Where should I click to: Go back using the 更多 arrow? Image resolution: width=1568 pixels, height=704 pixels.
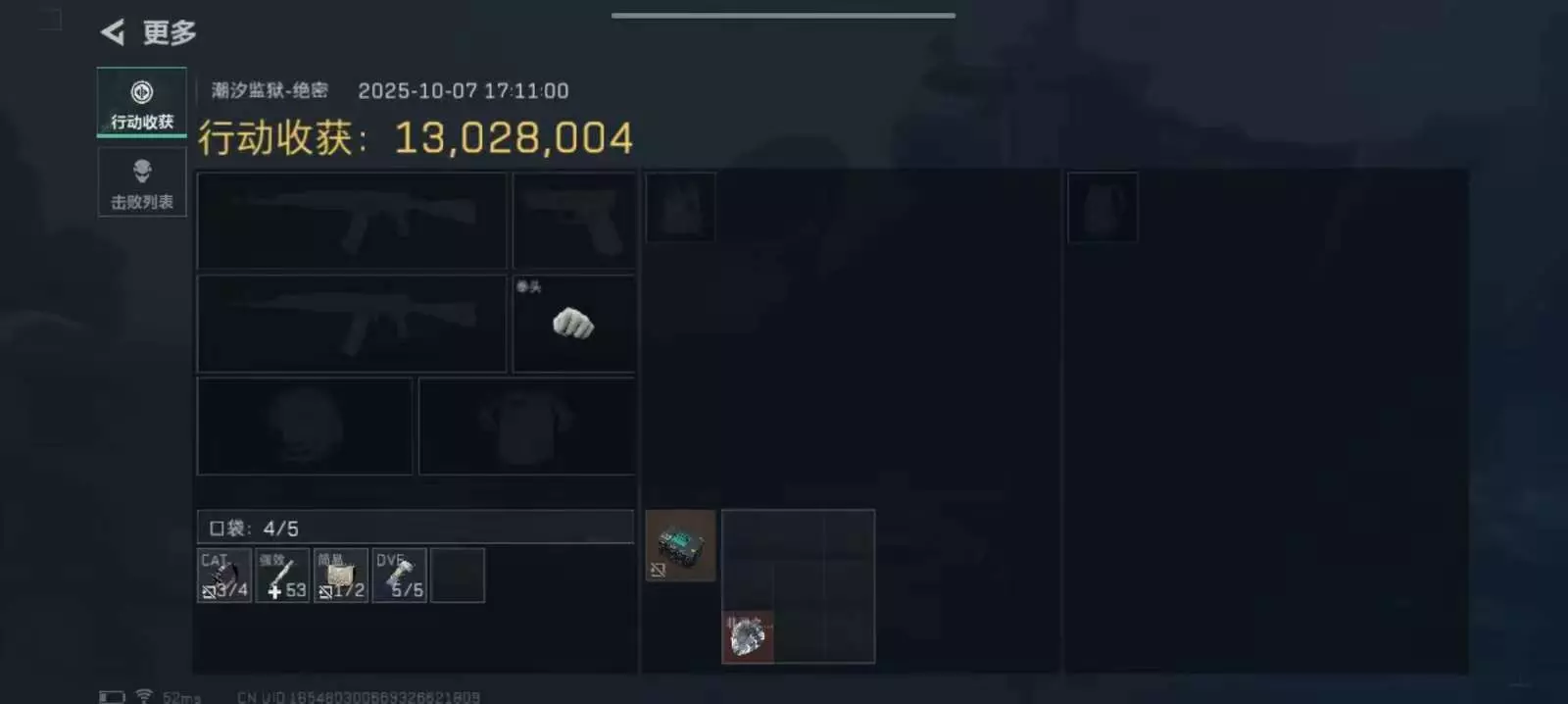coord(114,32)
